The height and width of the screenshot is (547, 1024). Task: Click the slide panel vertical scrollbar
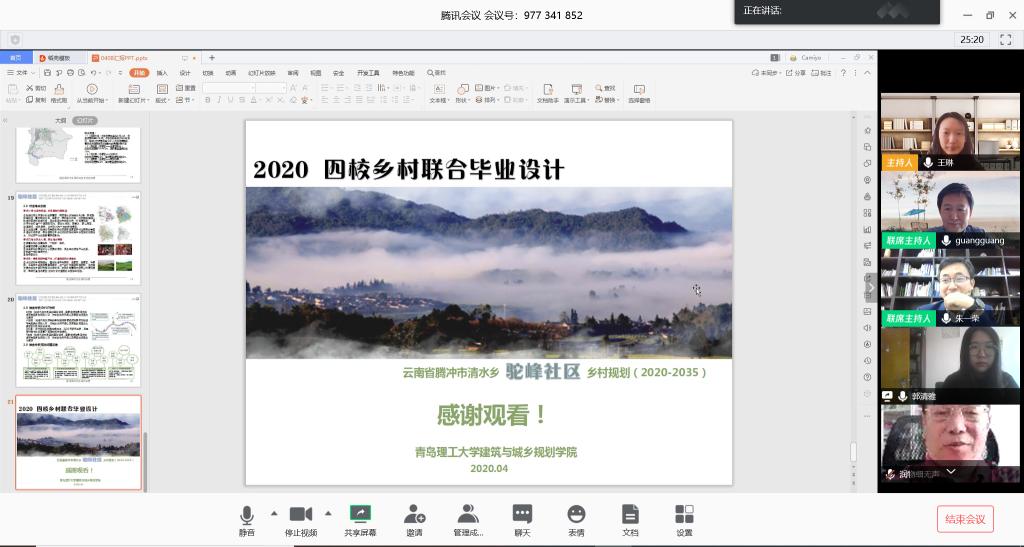[x=147, y=300]
